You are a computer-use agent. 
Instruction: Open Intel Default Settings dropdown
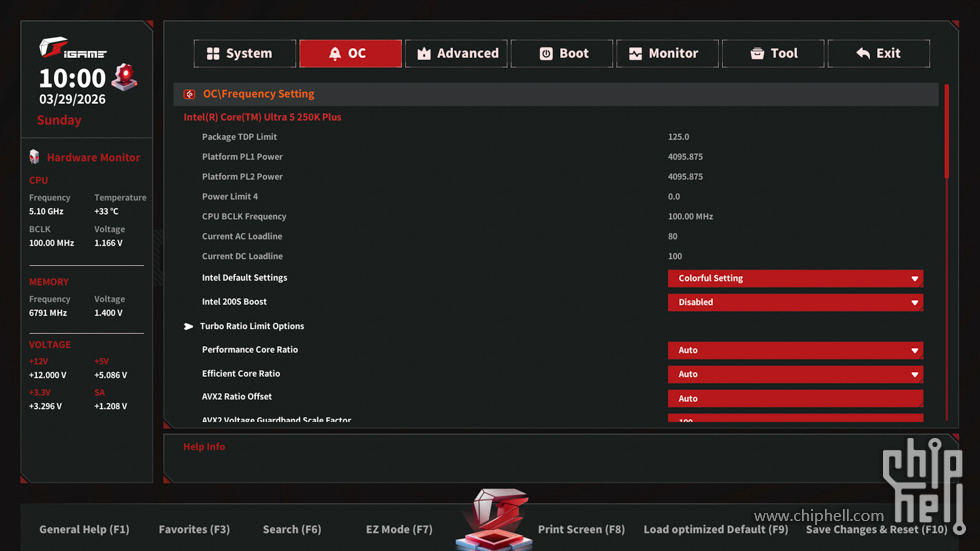(795, 279)
